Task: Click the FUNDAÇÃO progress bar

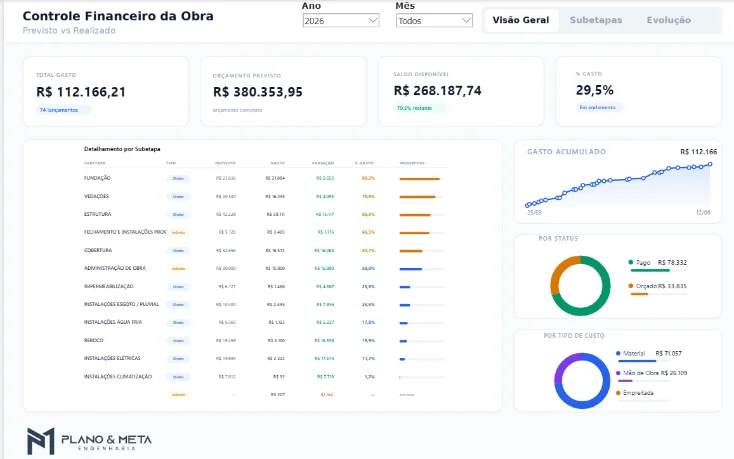Action: point(421,179)
